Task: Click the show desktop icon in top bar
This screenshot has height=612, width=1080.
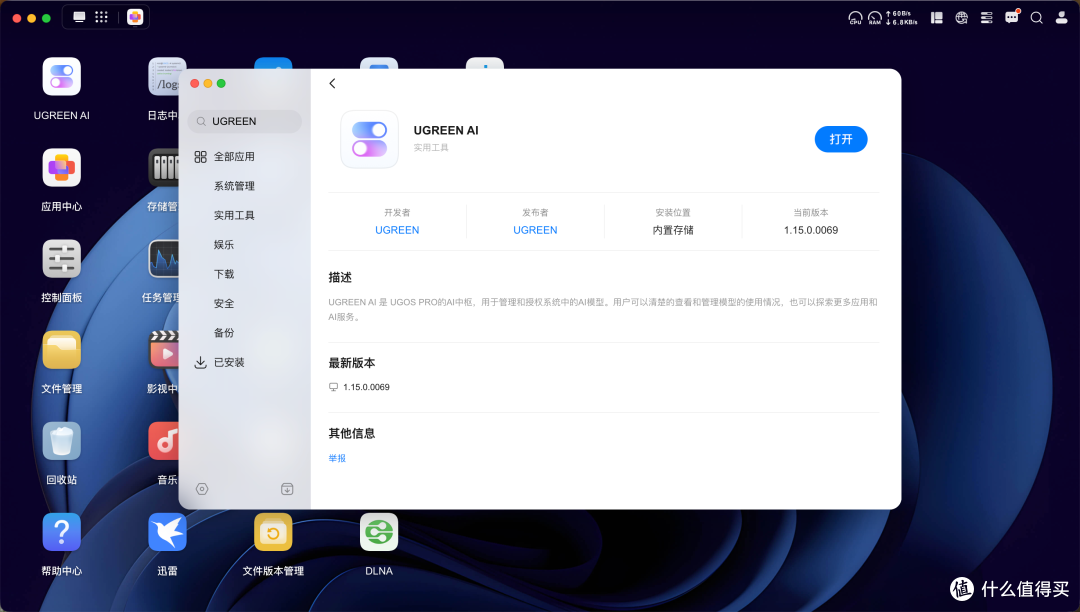Action: point(79,17)
